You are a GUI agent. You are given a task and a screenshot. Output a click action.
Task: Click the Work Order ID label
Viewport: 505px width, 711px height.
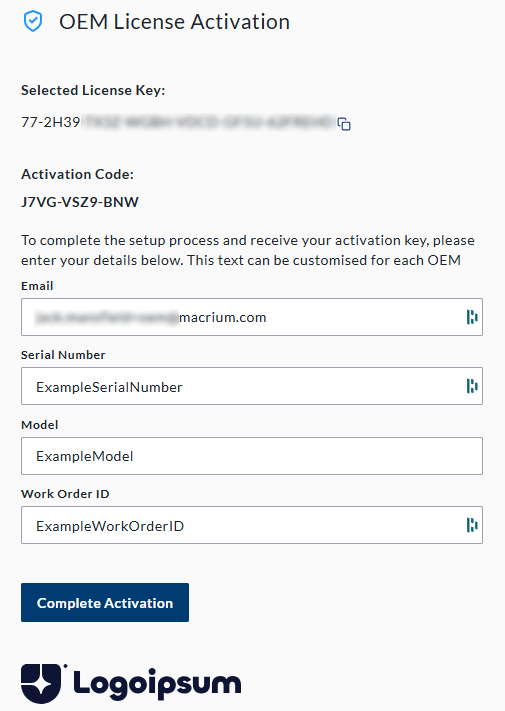click(x=65, y=494)
